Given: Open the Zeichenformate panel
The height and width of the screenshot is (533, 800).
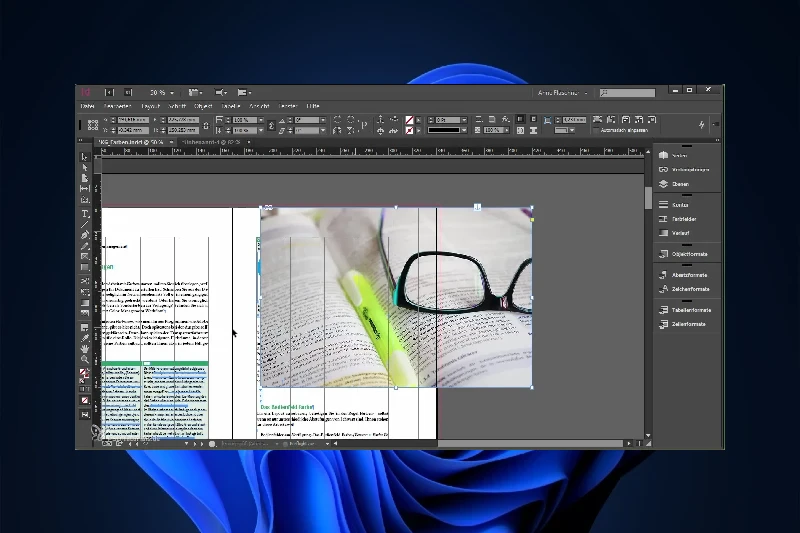Looking at the screenshot, I should pyautogui.click(x=689, y=289).
